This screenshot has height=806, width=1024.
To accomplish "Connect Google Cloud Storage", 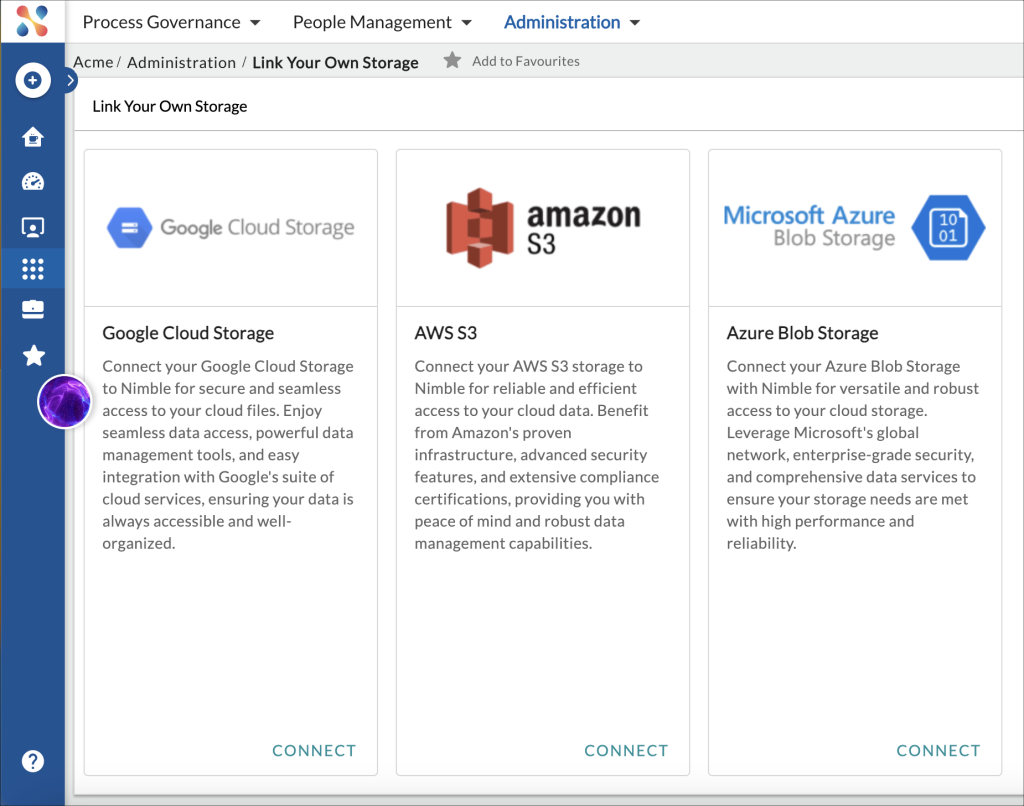I will pos(314,750).
